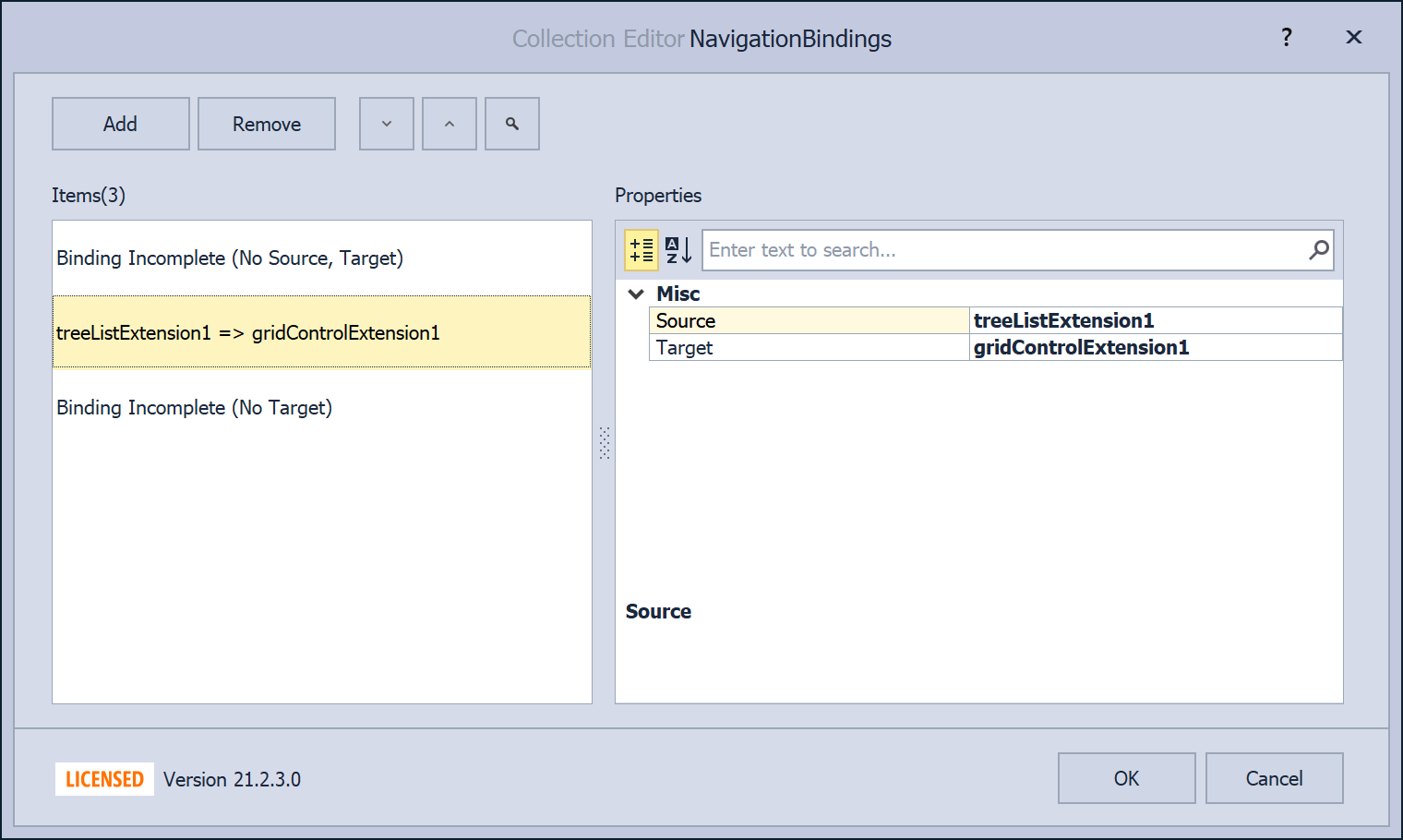Toggle the categorized view of properties
This screenshot has width=1403, height=840.
642,250
